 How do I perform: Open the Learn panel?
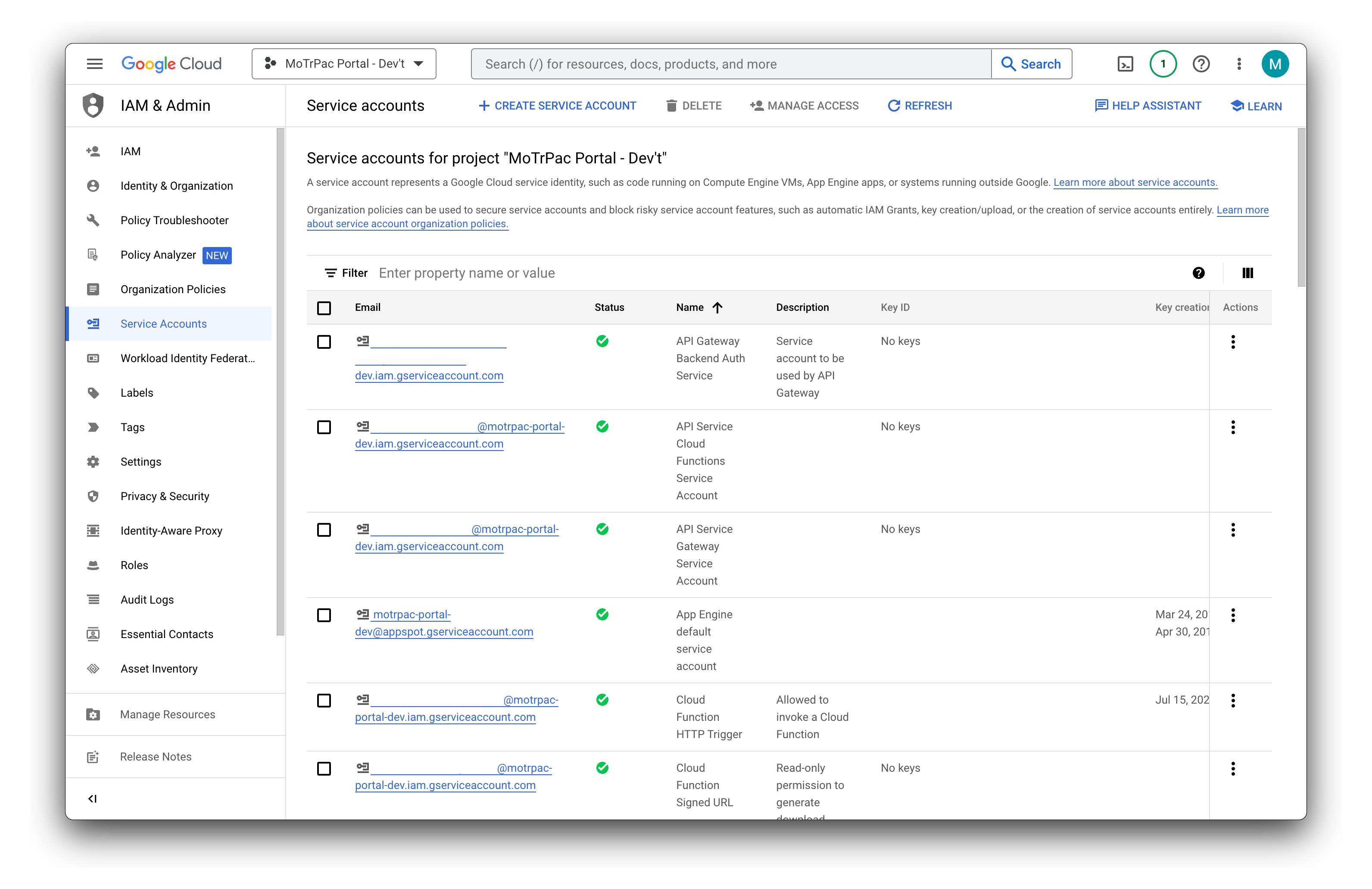pos(1256,106)
